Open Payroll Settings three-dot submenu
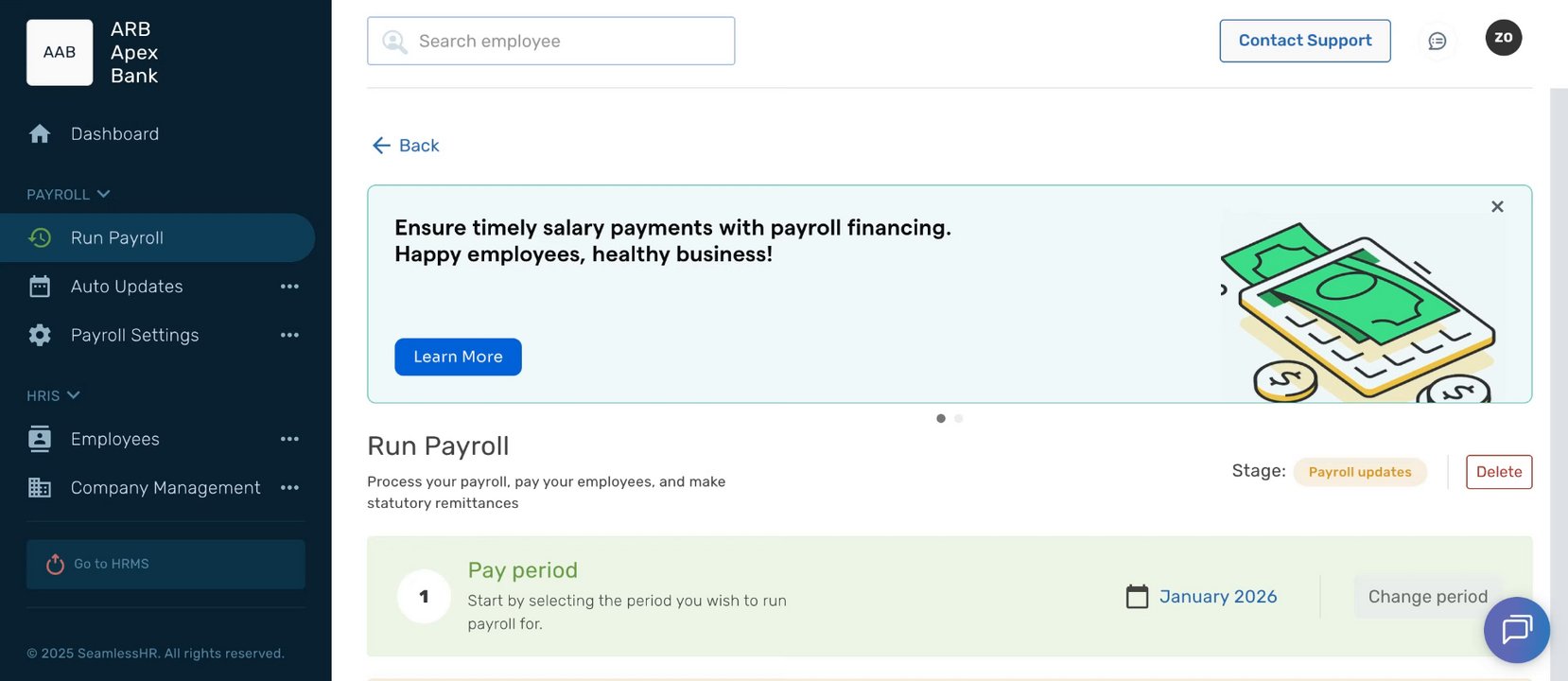 289,335
